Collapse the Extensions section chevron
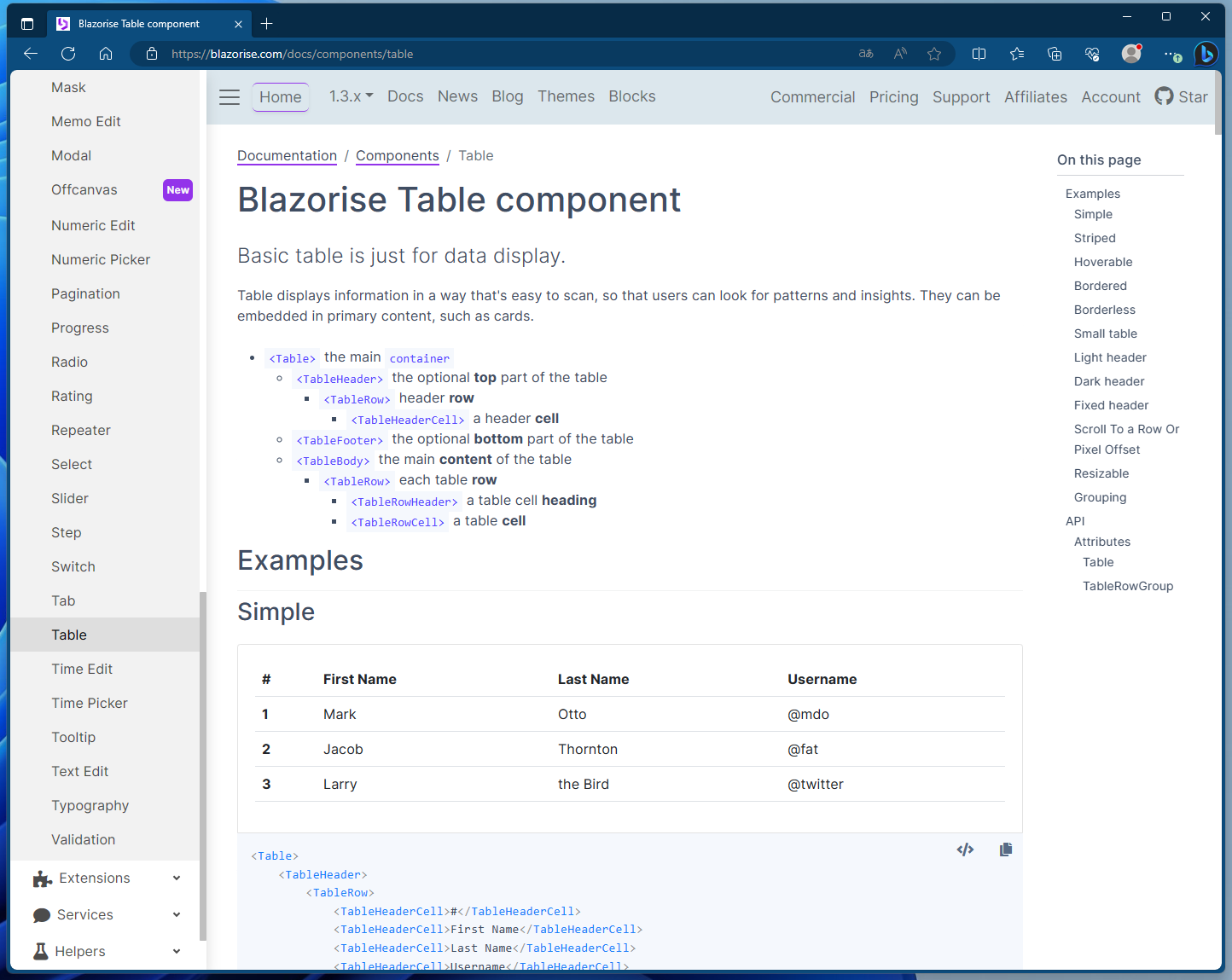The image size is (1232, 980). click(177, 878)
